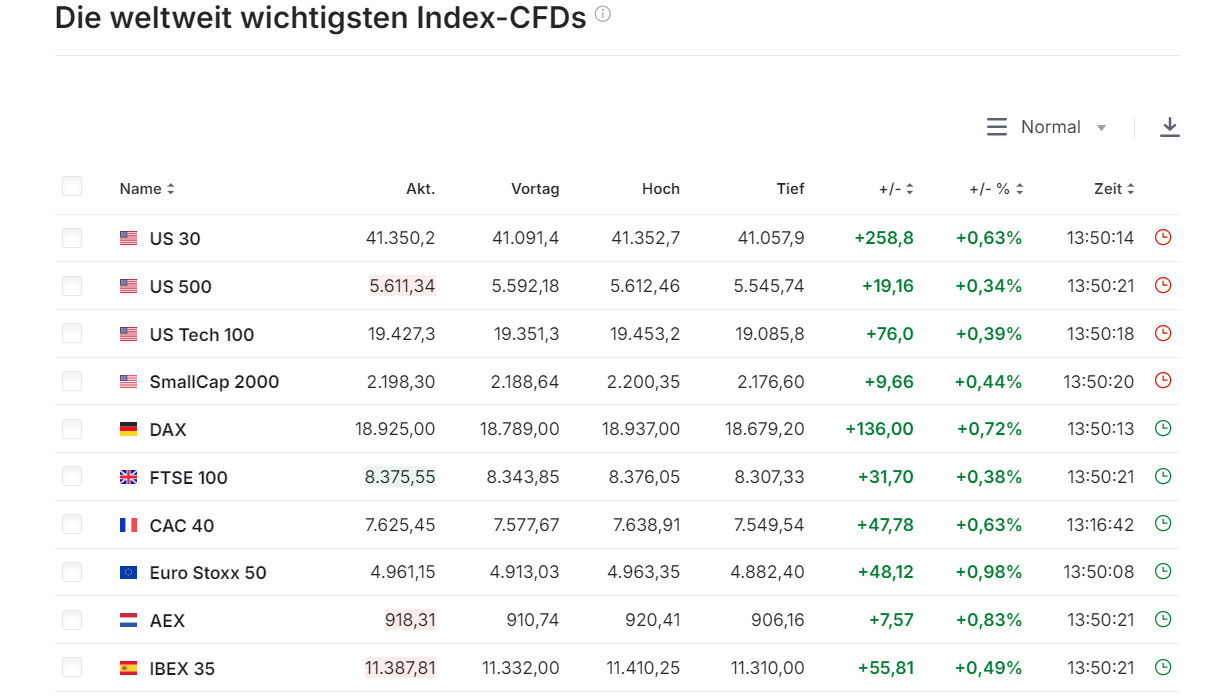
Task: Sort the table by Zeit column
Action: 1114,189
